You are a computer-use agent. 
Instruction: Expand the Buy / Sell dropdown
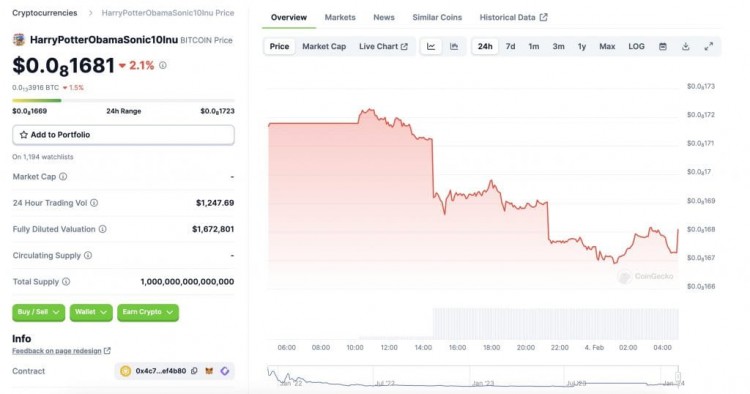[39, 312]
